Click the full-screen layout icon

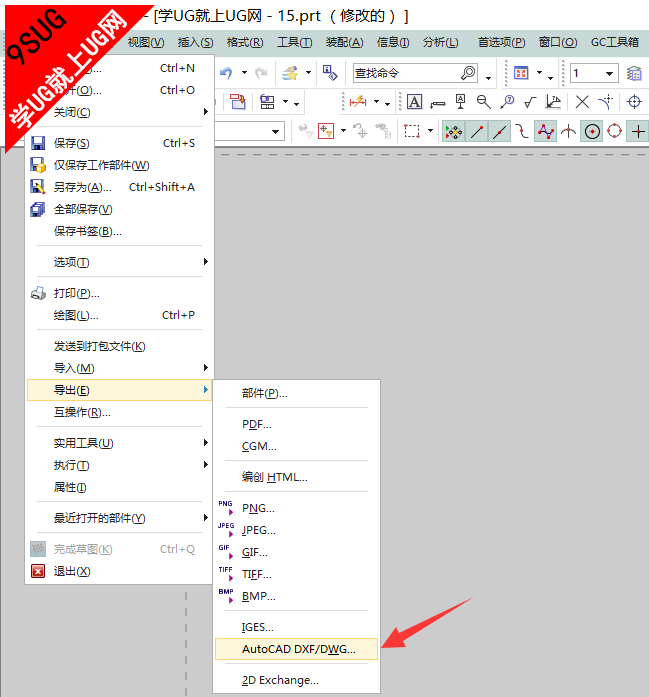click(x=521, y=73)
